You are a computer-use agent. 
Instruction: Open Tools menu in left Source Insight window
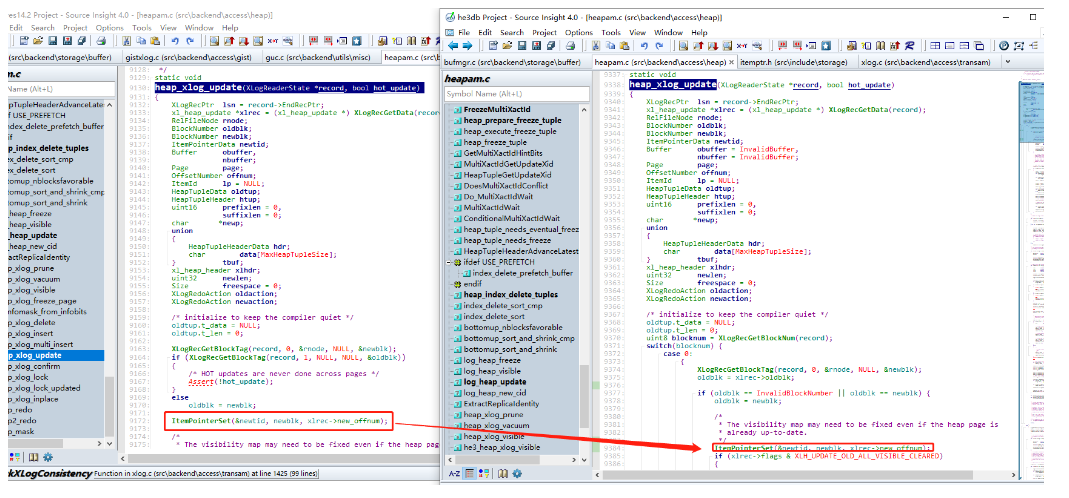click(x=142, y=28)
